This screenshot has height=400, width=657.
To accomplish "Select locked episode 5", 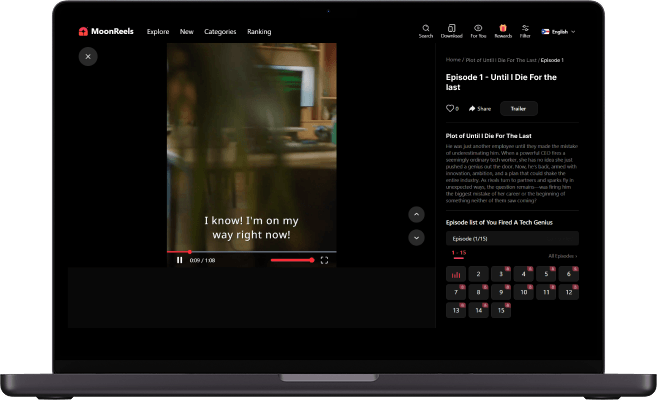I will click(x=546, y=274).
